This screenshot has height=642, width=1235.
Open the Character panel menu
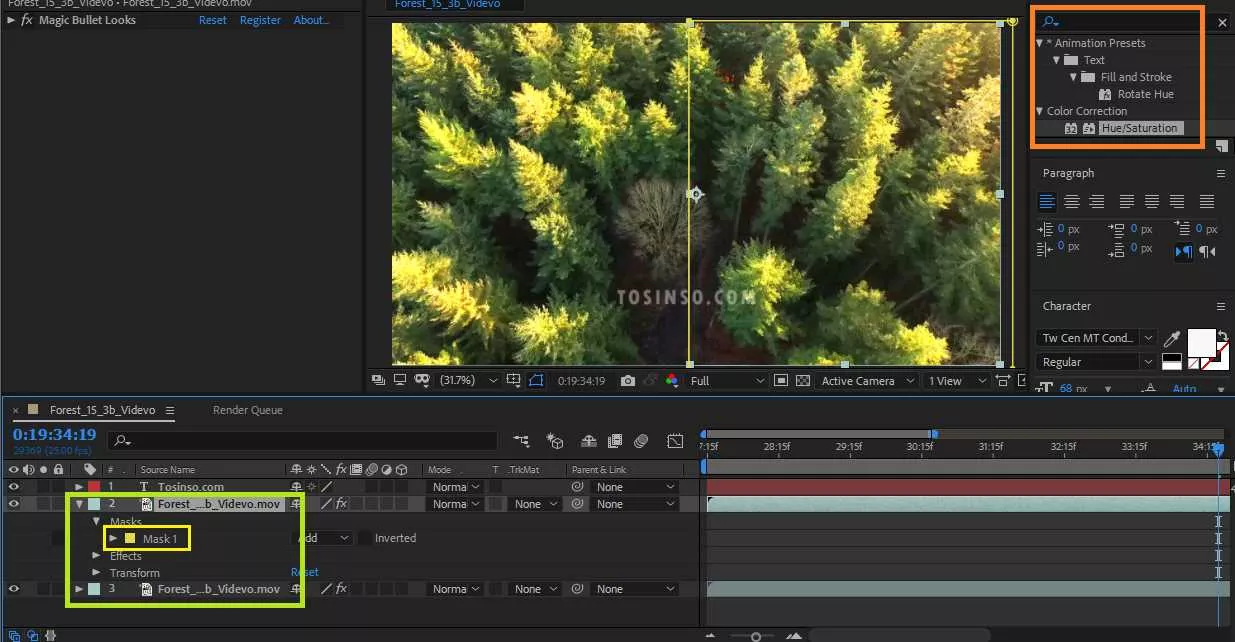point(1221,306)
